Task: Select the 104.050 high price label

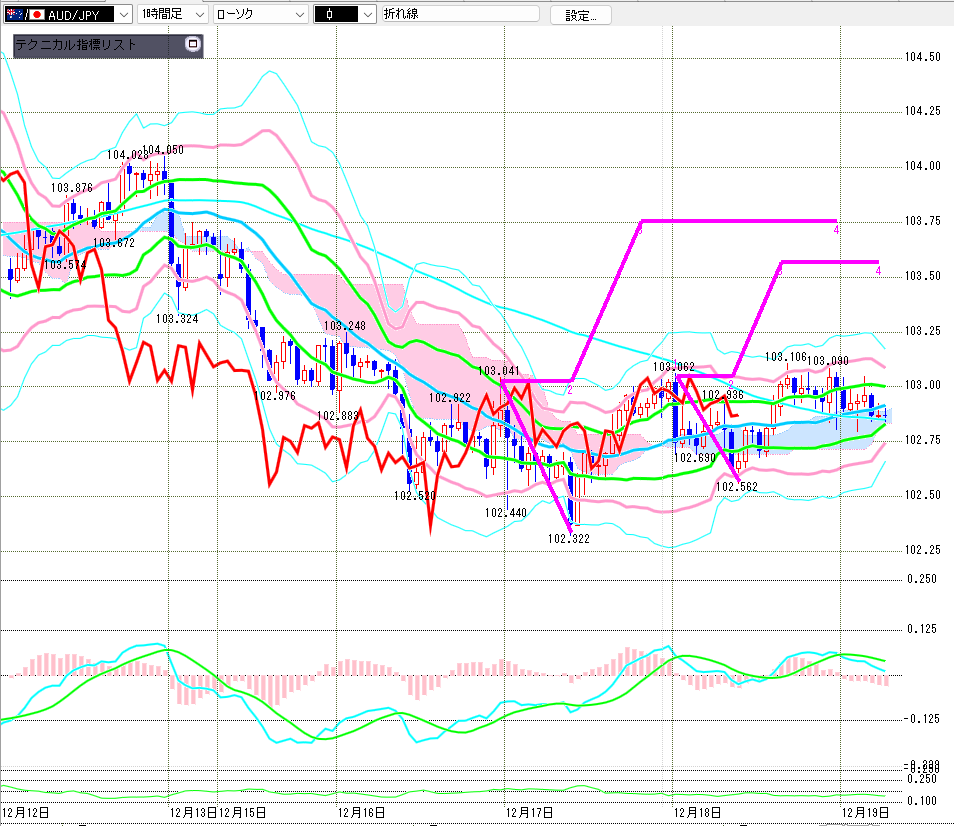Action: tap(164, 150)
